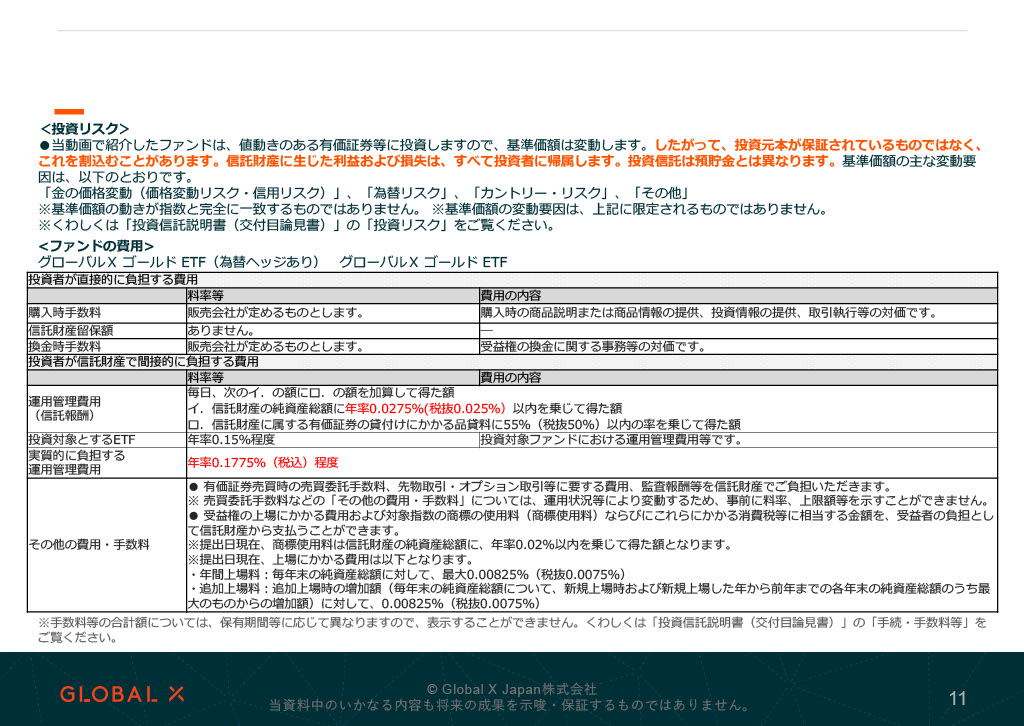1024x726 pixels.
Task: Click '投資者が直接的に負担する費用' table header row
Action: [512, 279]
